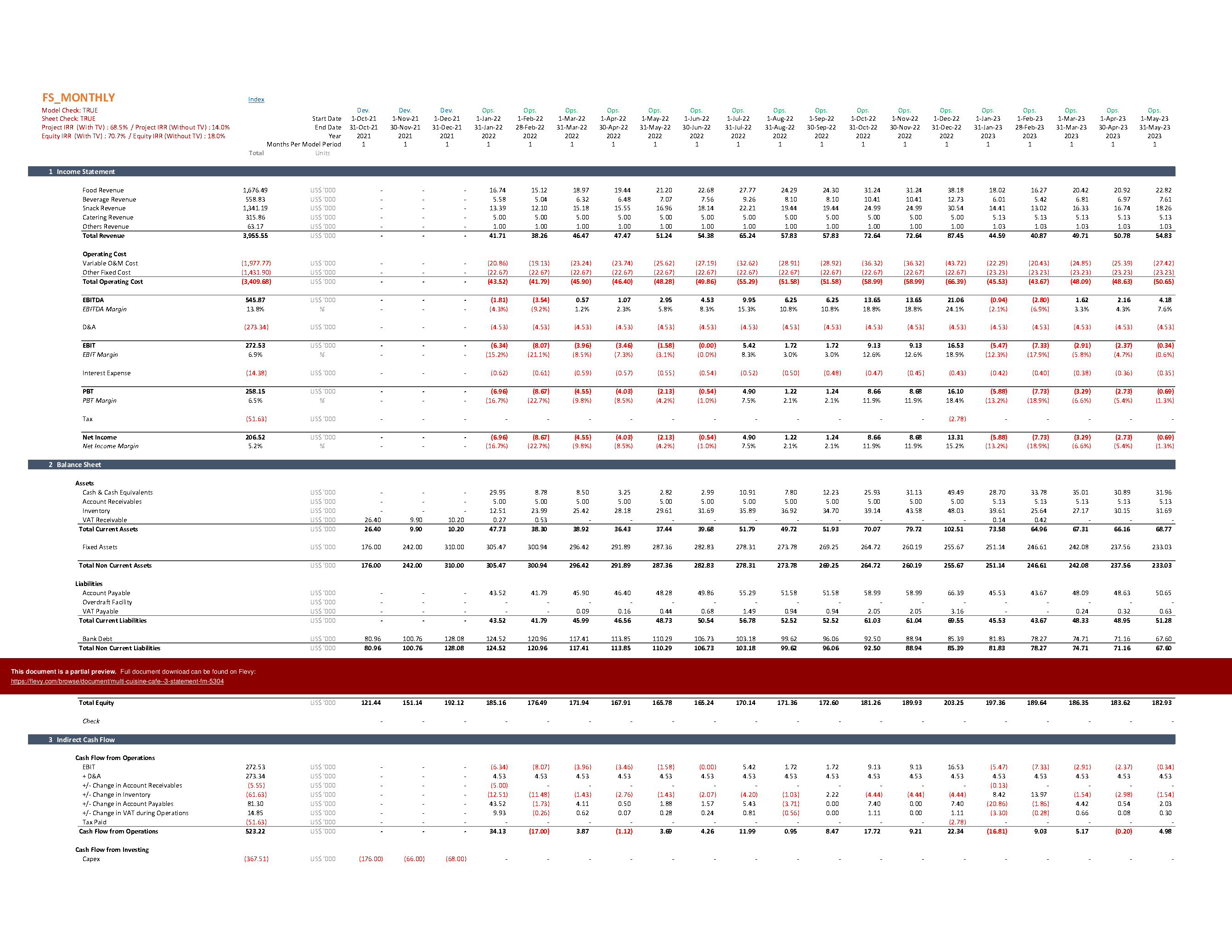Select EBITDA total value 545.87
Image resolution: width=1232 pixels, height=952 pixels.
[255, 300]
